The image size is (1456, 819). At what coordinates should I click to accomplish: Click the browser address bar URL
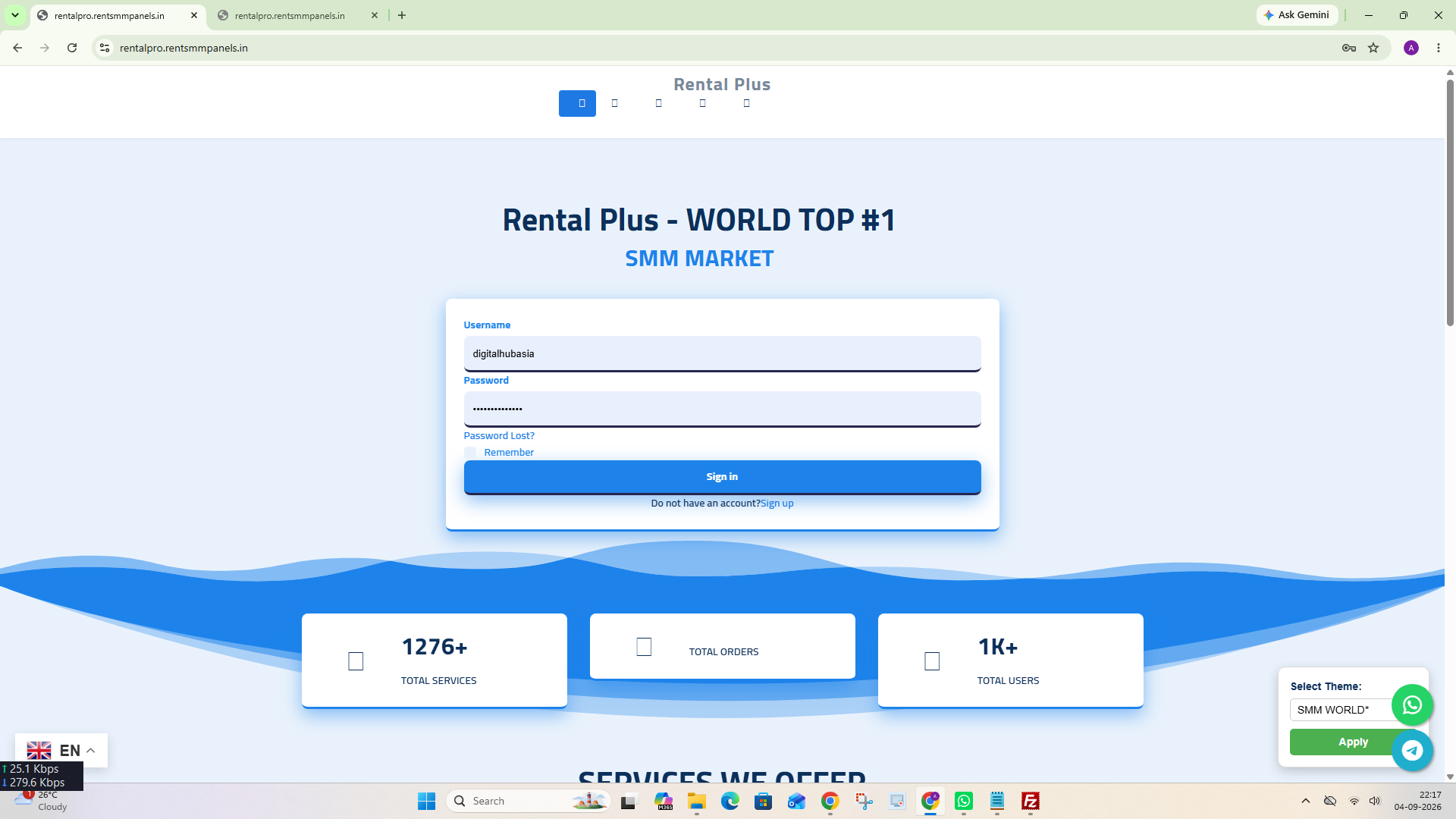coord(184,48)
